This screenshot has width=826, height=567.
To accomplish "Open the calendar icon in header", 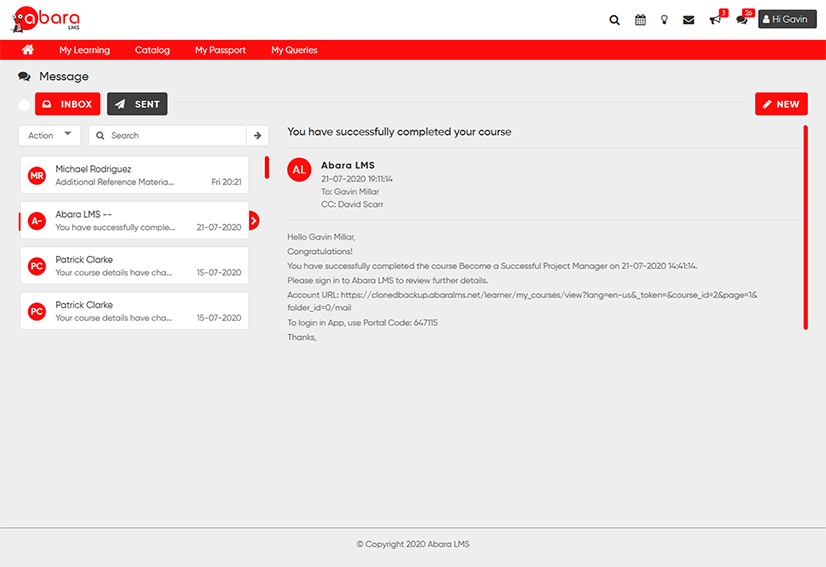I will pos(640,20).
